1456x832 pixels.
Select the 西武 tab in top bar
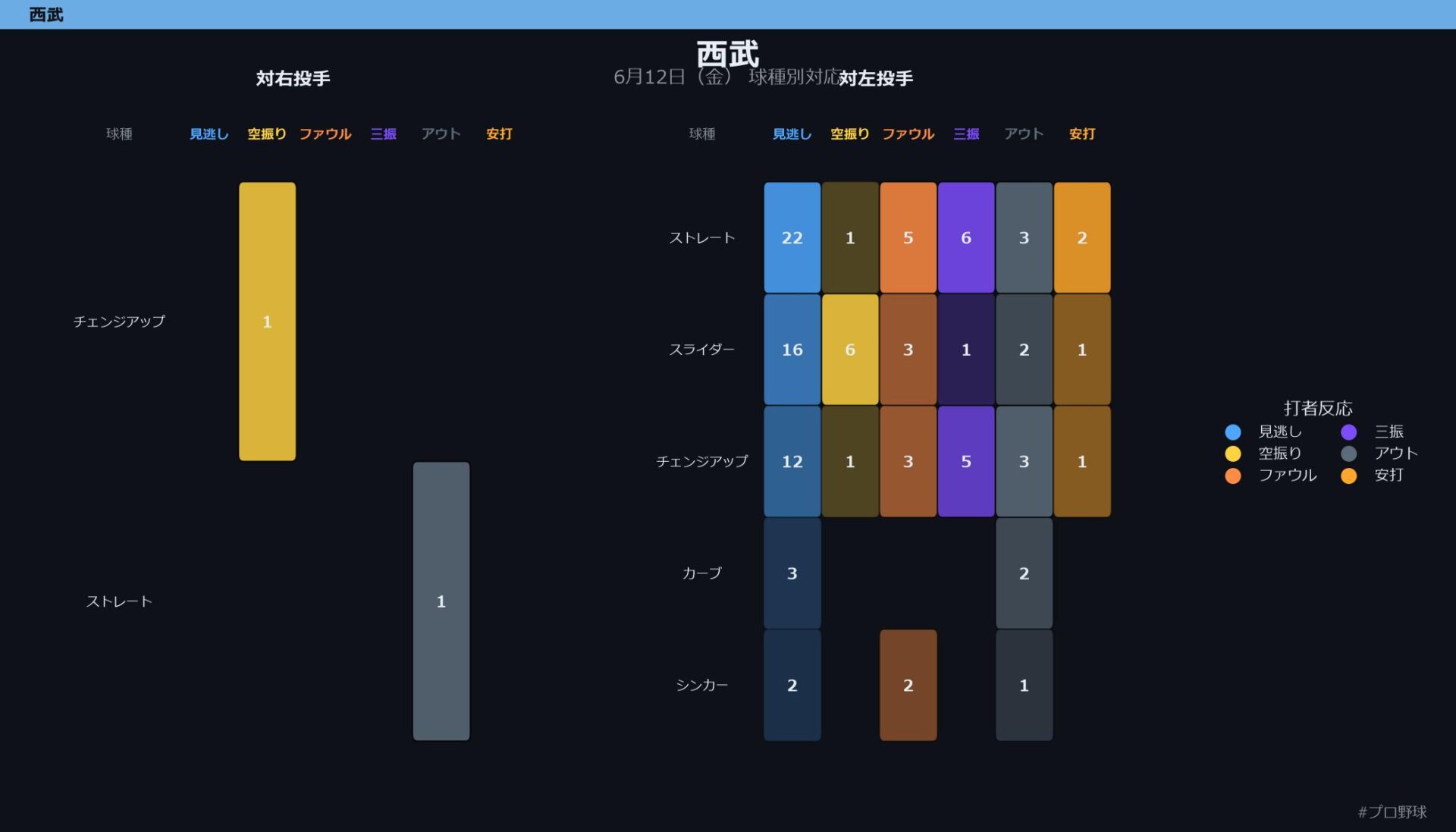(x=46, y=14)
